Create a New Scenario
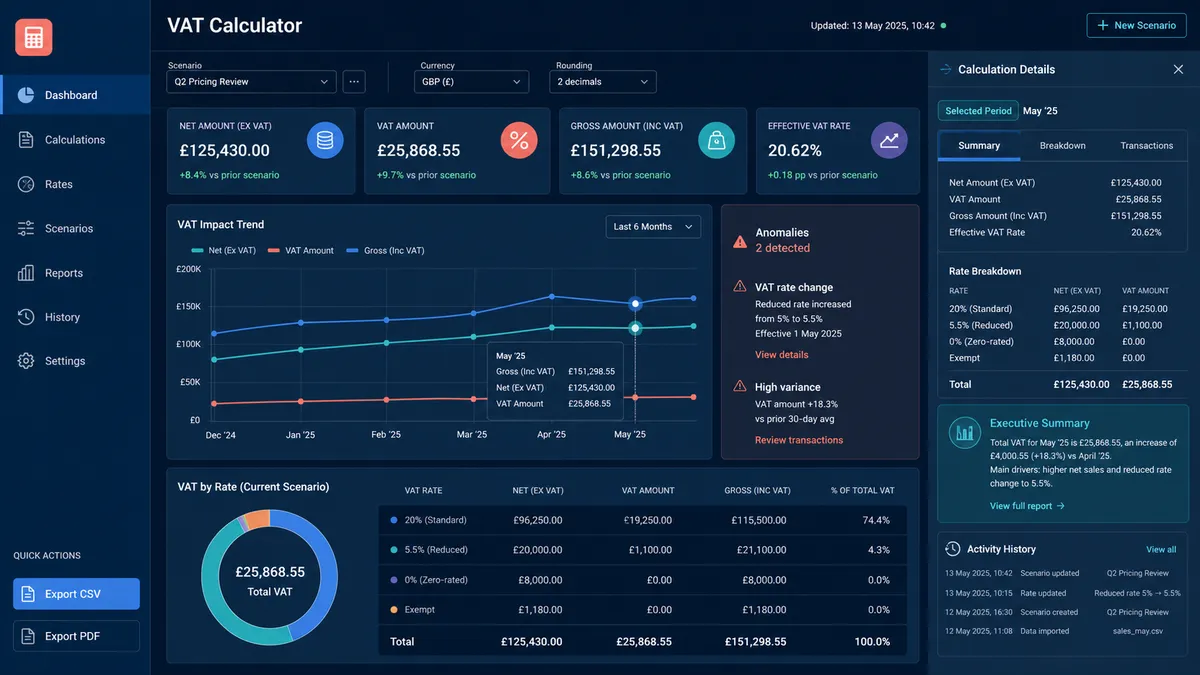This screenshot has width=1200, height=675. coord(1136,25)
